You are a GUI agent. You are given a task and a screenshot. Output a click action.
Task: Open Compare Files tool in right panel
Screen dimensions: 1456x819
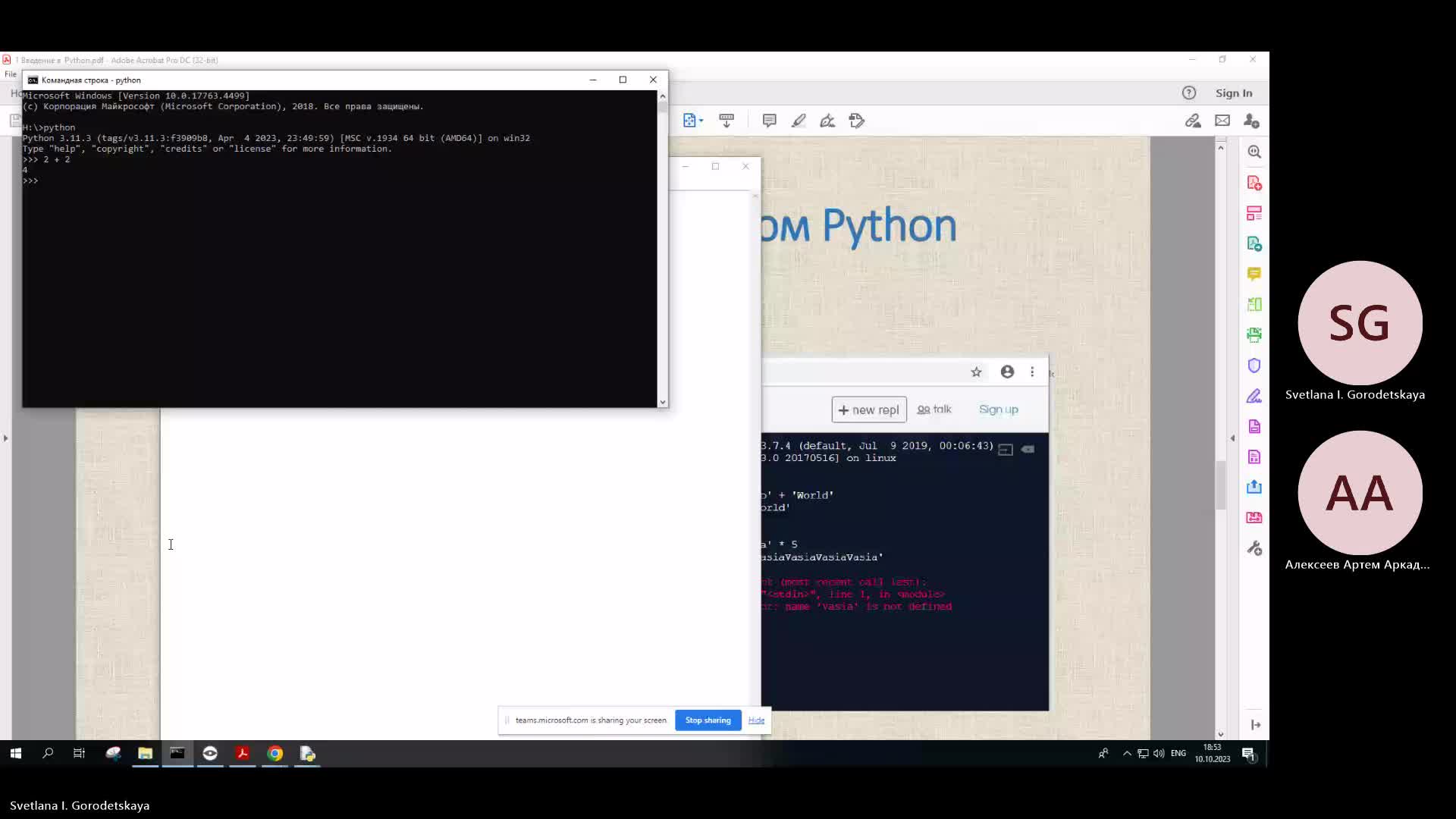[1254, 304]
